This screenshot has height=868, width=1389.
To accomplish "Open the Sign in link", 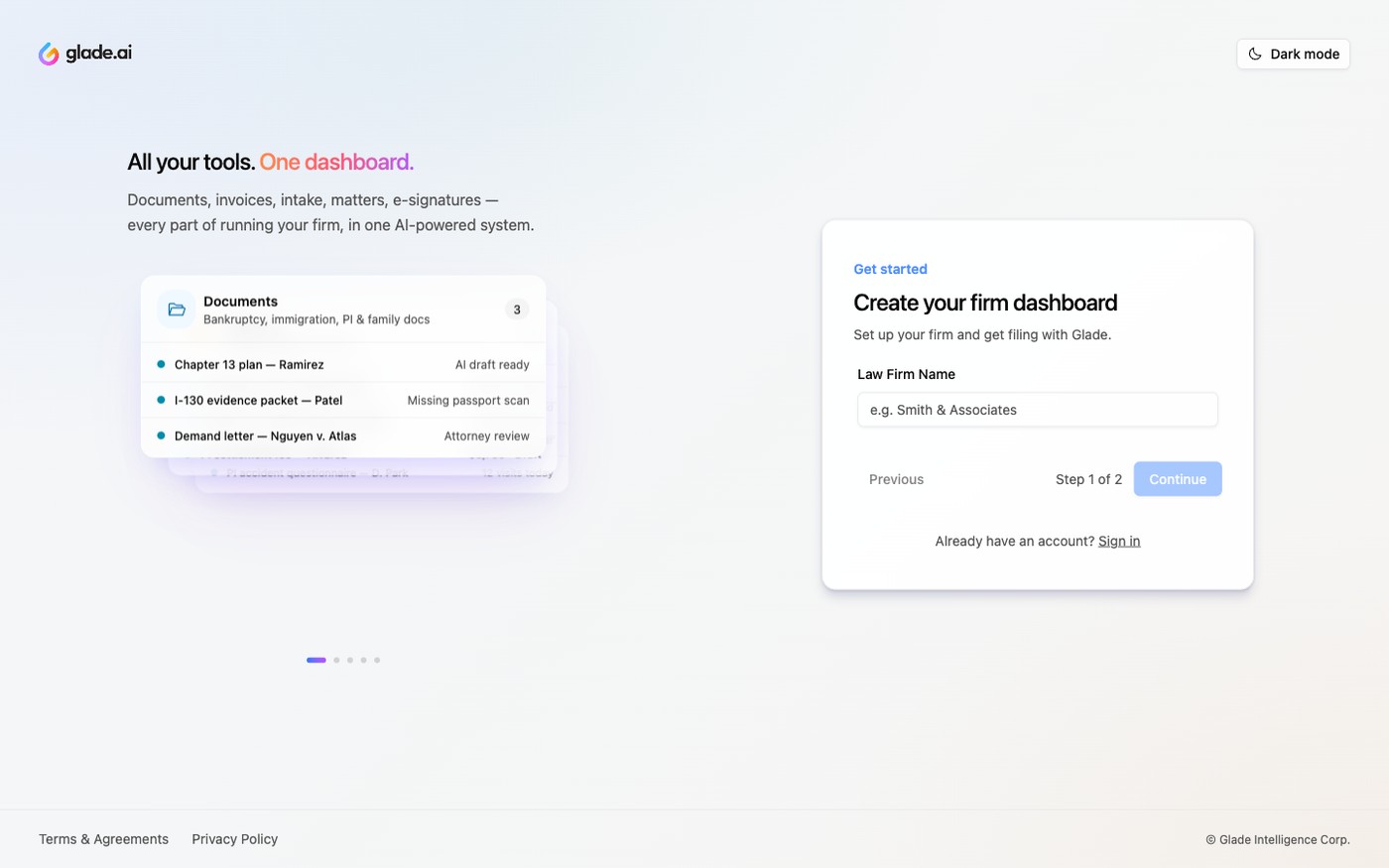I will (1119, 541).
